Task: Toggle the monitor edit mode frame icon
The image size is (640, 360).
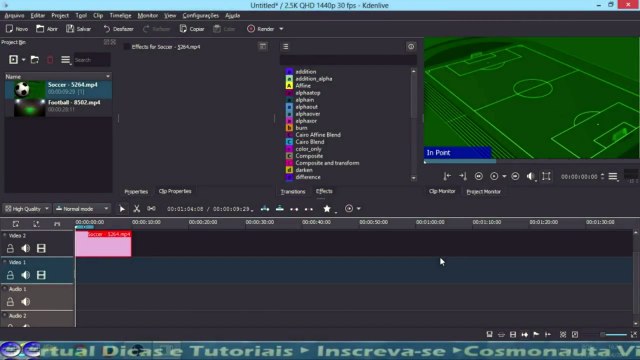Action: (x=546, y=176)
